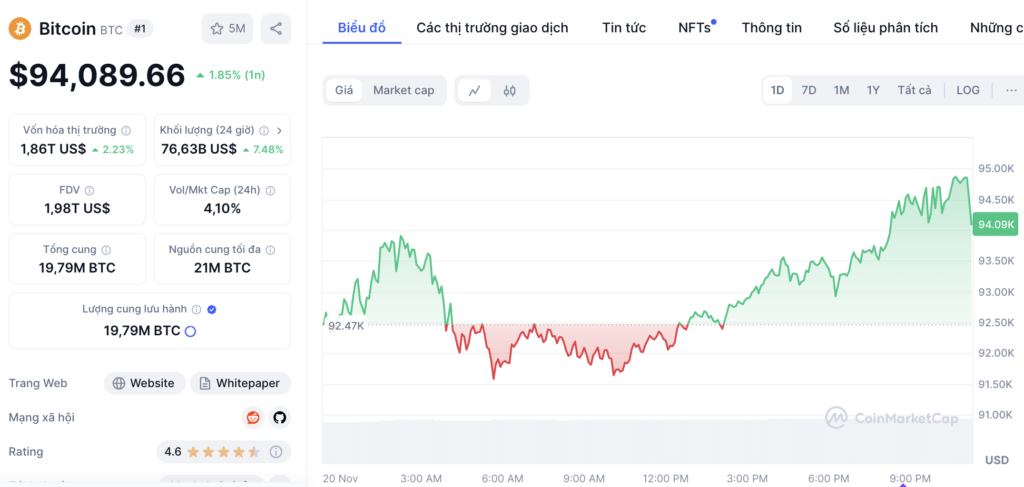Open info icon beside Vốn hóa thị trường
Image resolution: width=1024 pixels, height=487 pixels.
tap(127, 131)
